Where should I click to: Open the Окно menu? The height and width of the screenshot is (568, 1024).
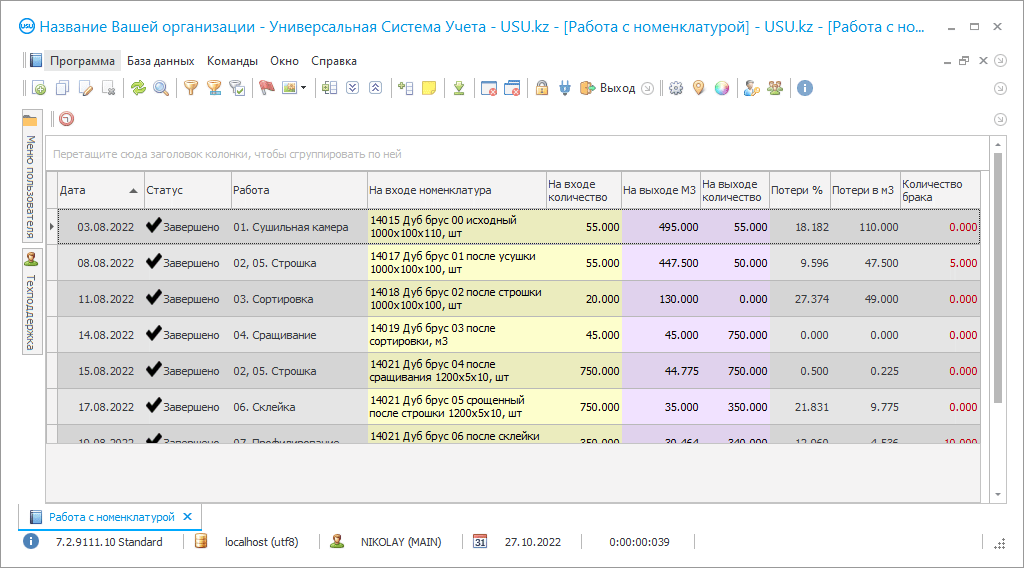(x=285, y=61)
